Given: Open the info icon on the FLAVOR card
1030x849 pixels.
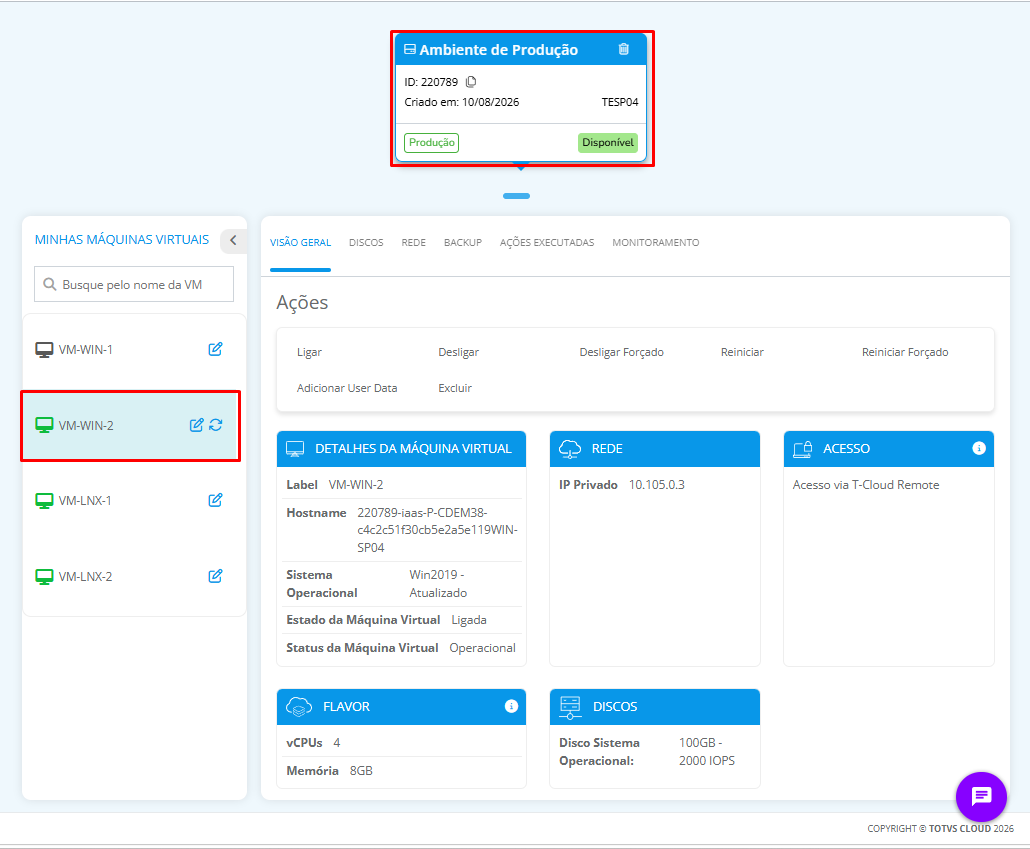Looking at the screenshot, I should pos(511,706).
